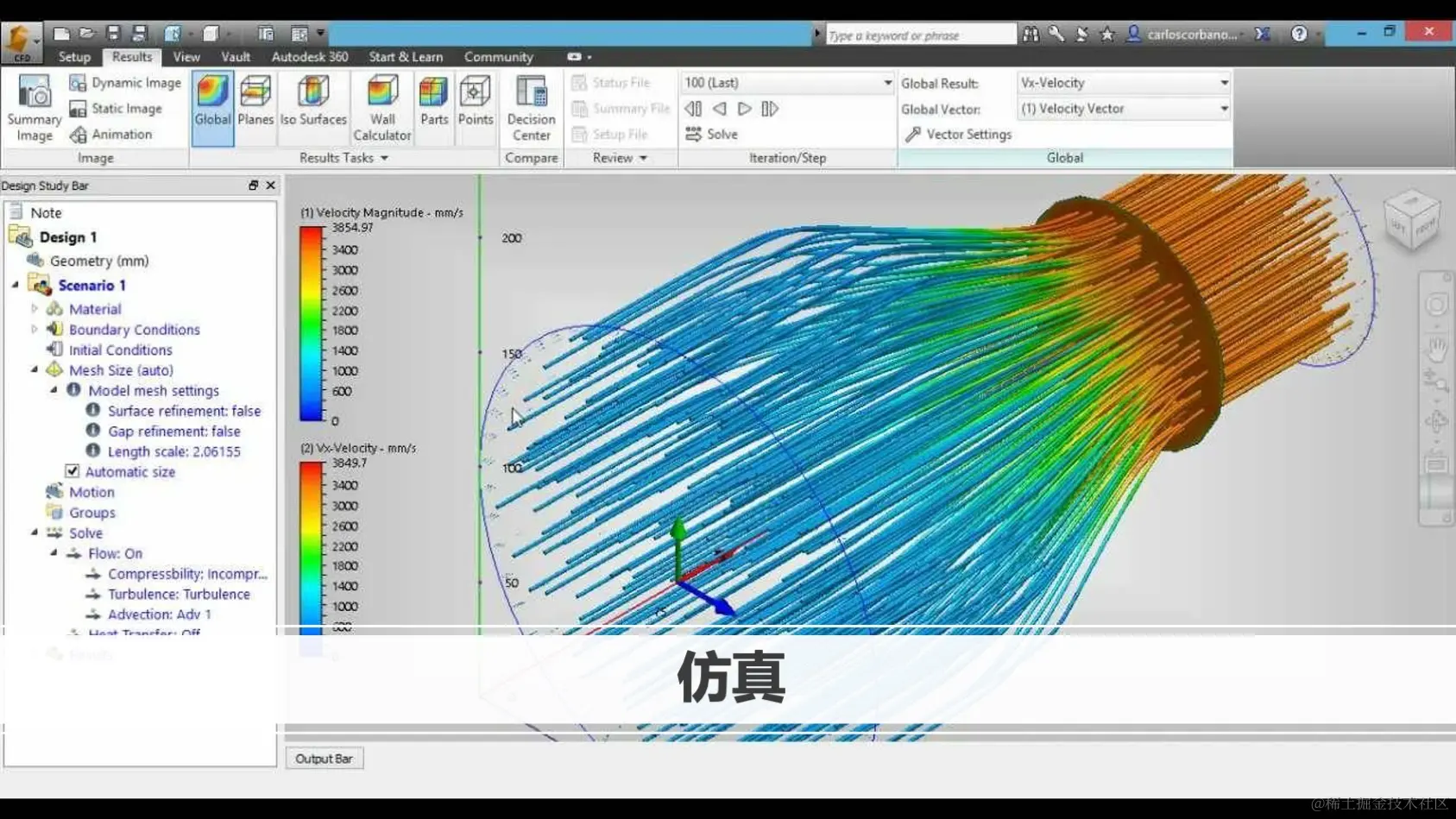The image size is (1456, 819).
Task: Click the Open folder icon in quick access toolbar
Action: pos(86,34)
